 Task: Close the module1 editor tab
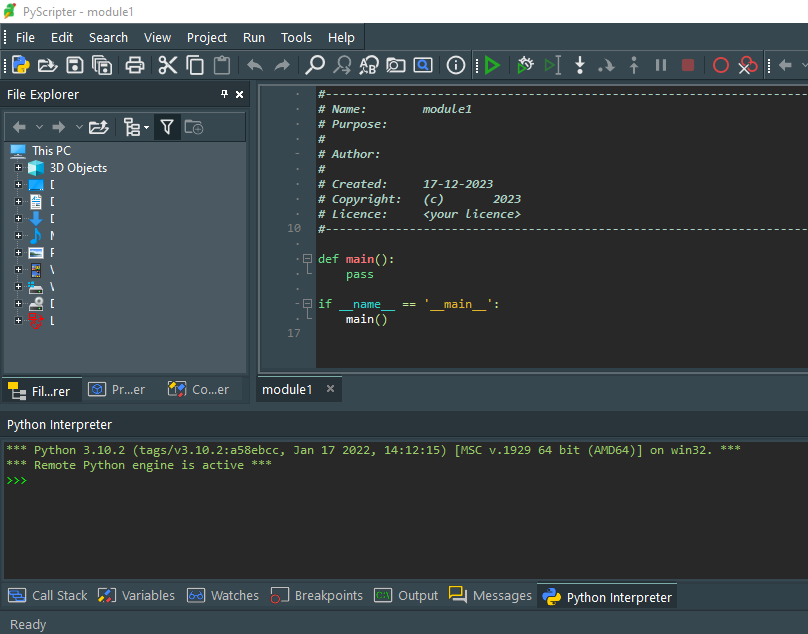tap(330, 389)
